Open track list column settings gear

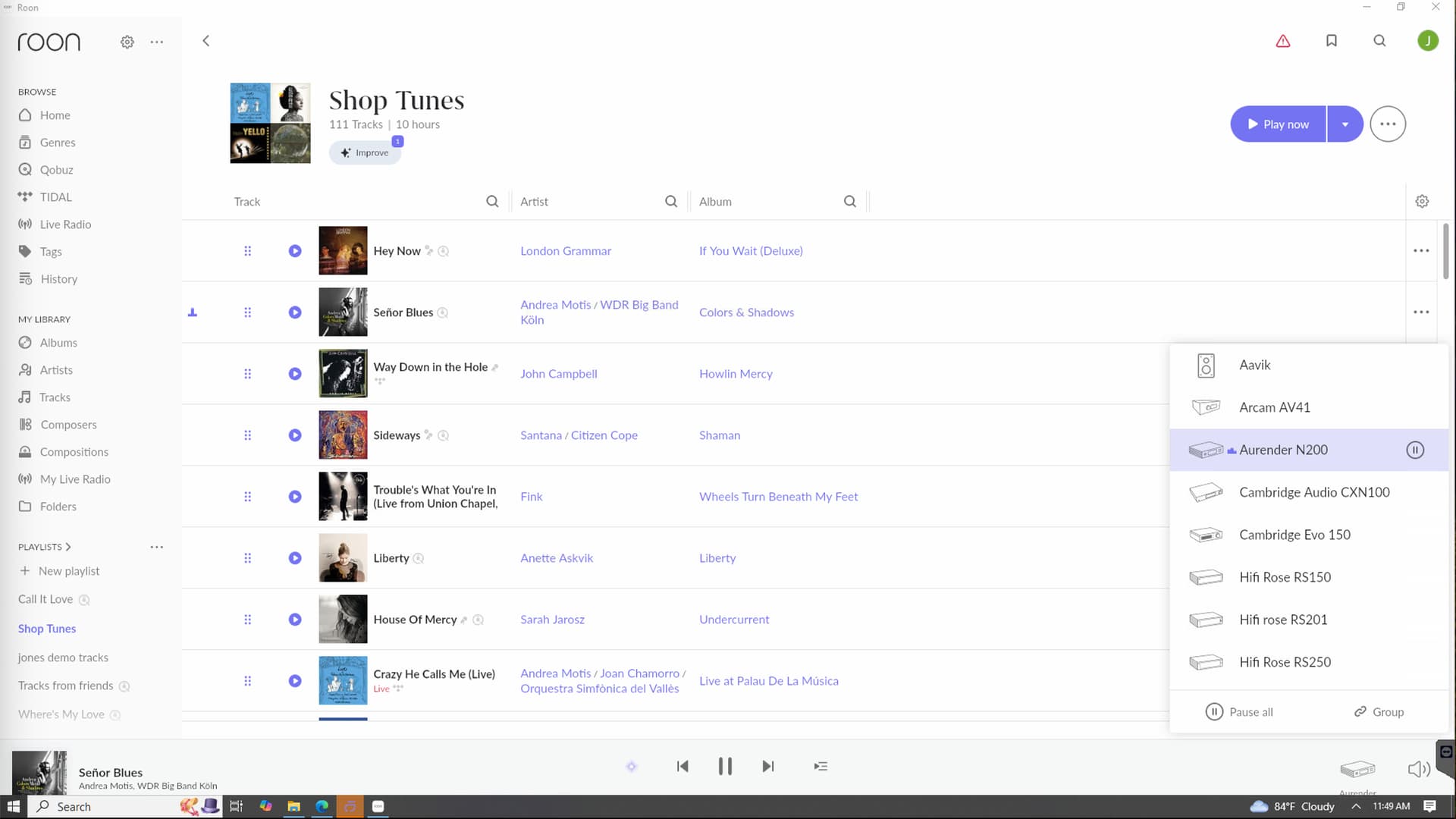[x=1422, y=201]
